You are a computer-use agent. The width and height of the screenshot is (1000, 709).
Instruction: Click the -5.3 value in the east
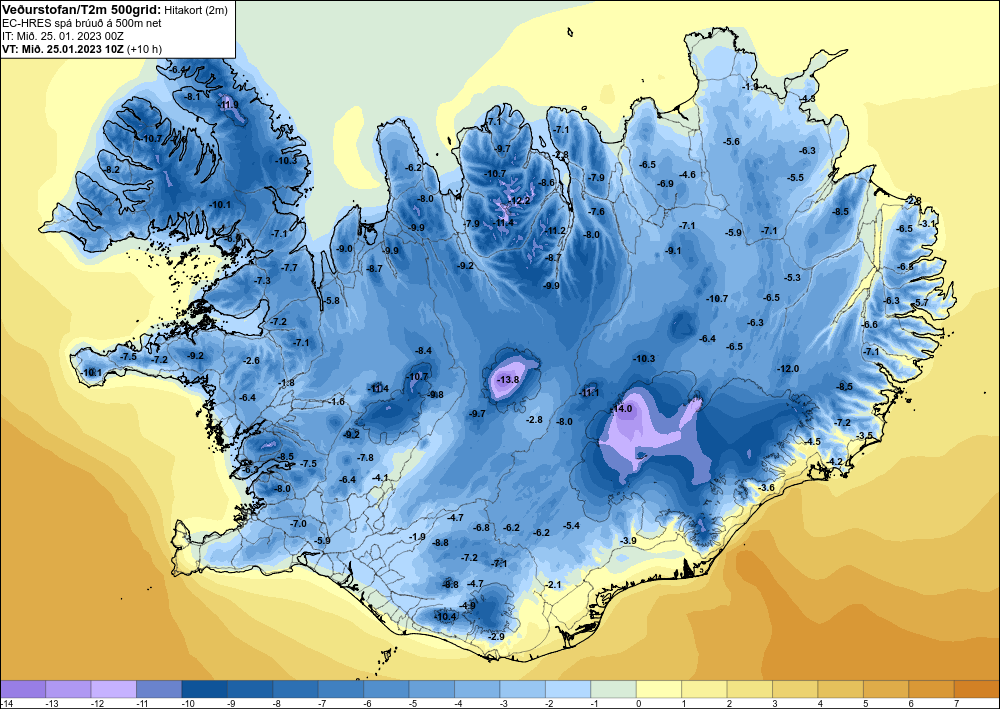pyautogui.click(x=792, y=277)
